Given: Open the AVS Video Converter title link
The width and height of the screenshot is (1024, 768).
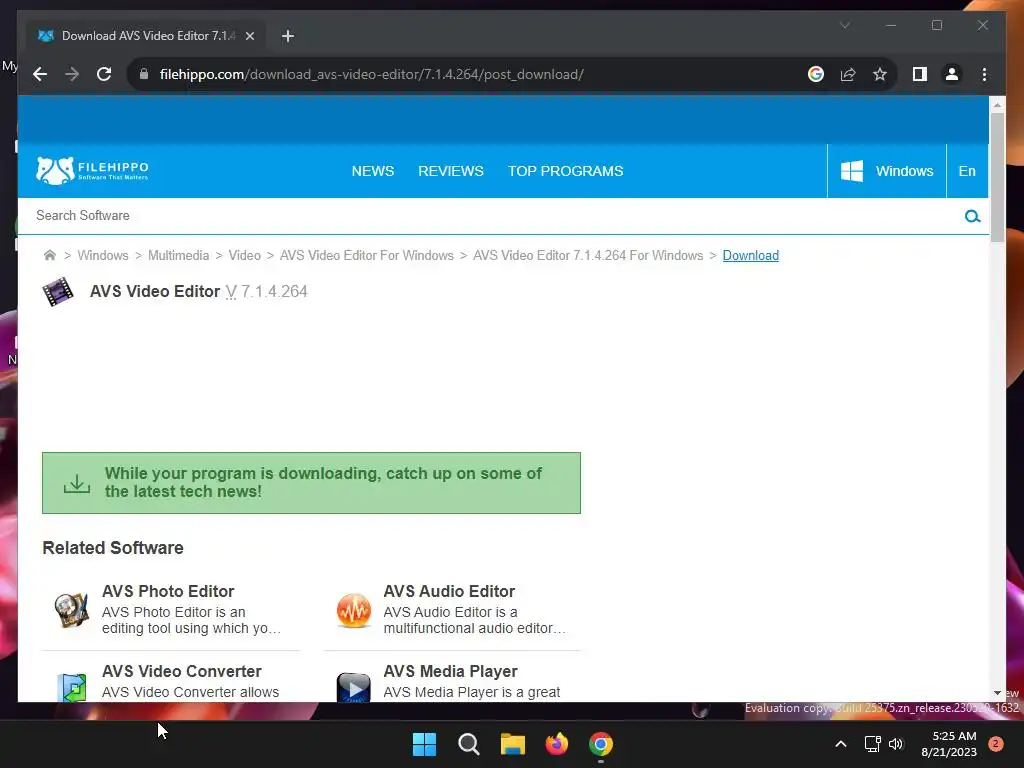Looking at the screenshot, I should [x=182, y=671].
